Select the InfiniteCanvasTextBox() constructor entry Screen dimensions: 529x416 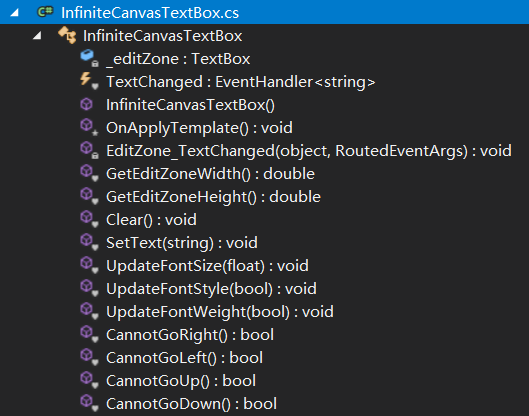pos(190,105)
